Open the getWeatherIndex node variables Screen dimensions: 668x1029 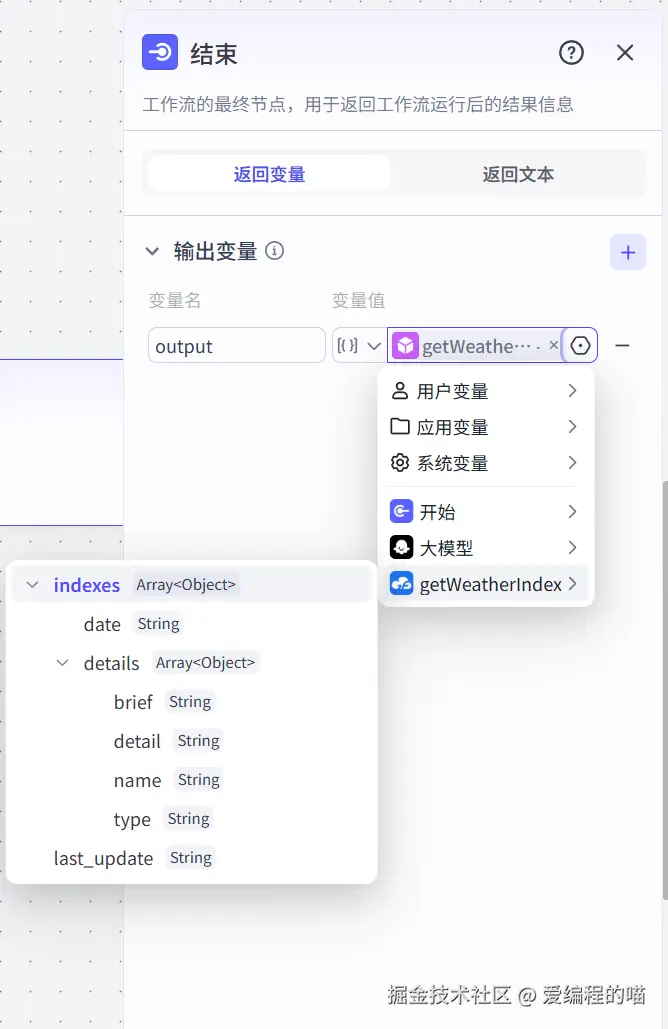[x=486, y=583]
